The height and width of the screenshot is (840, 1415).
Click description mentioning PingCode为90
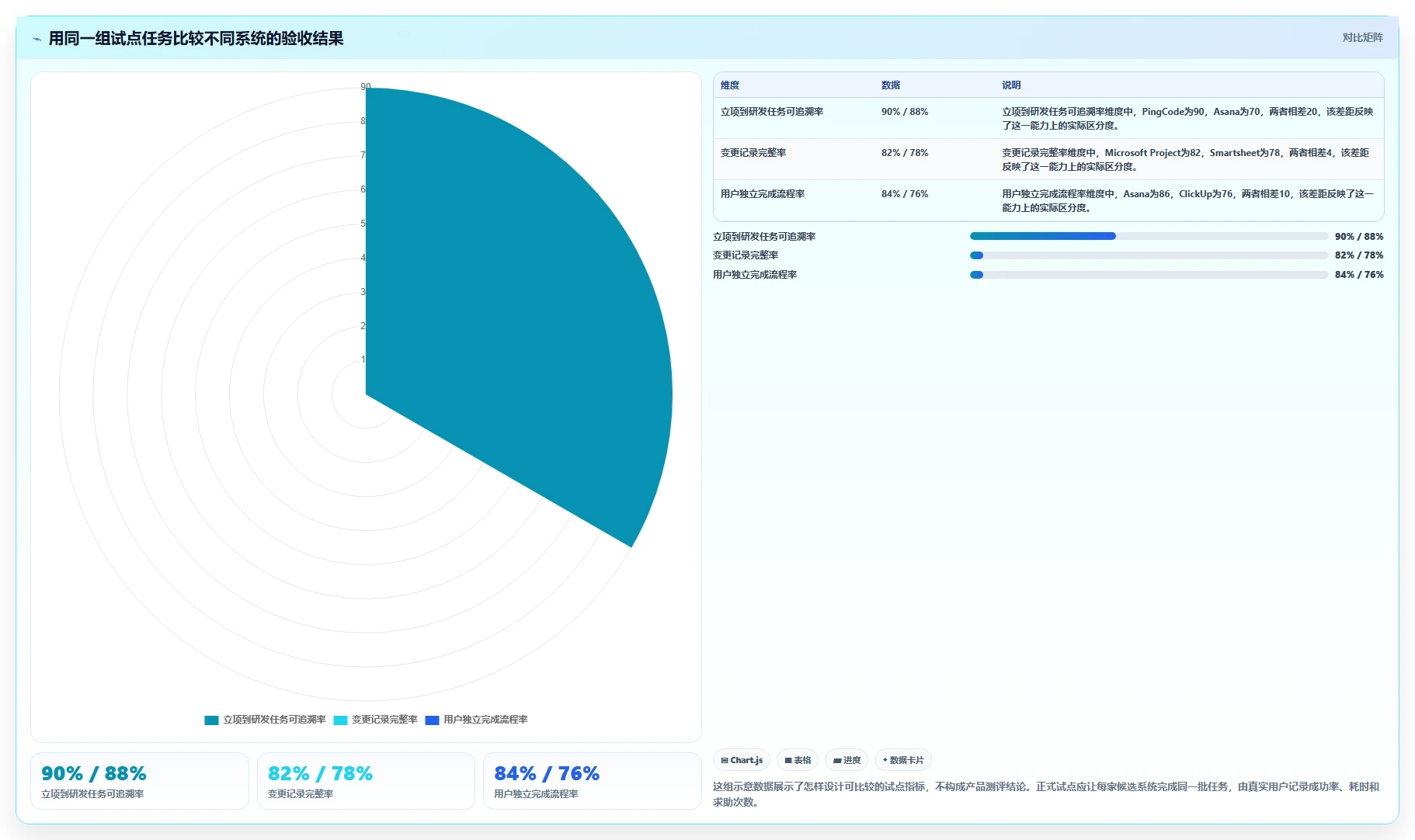[x=1187, y=119]
